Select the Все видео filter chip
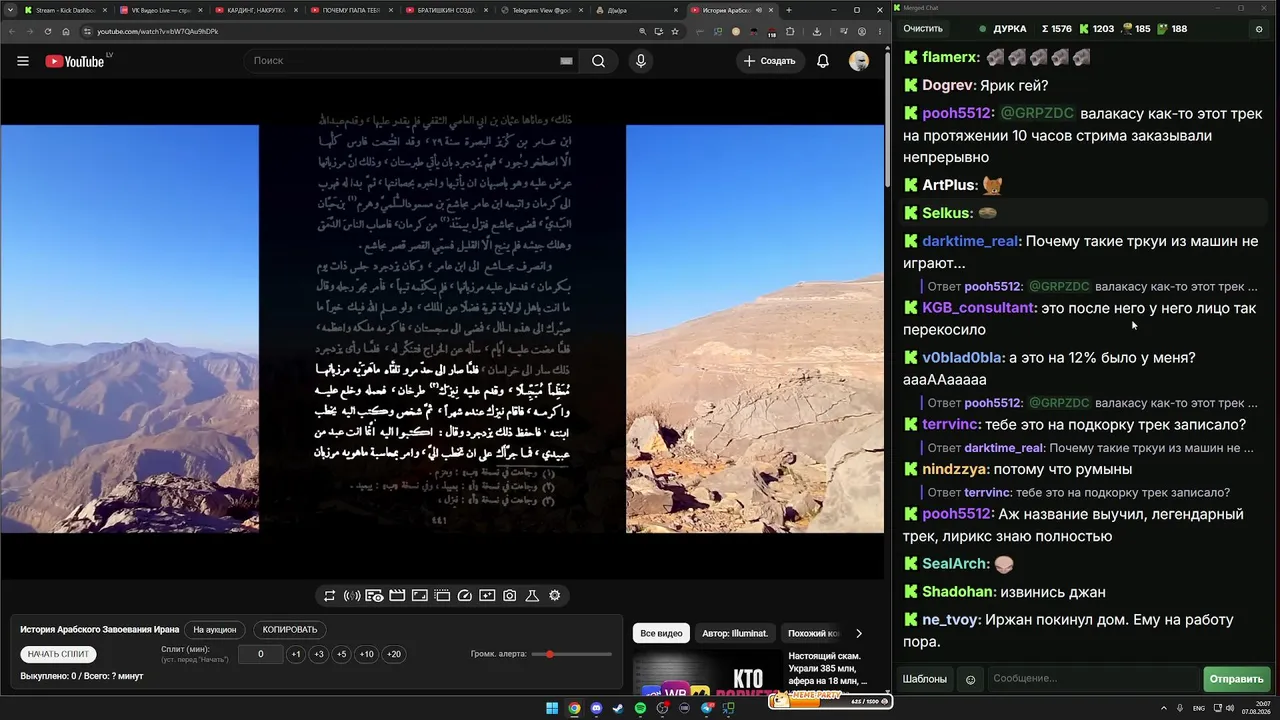 [661, 633]
